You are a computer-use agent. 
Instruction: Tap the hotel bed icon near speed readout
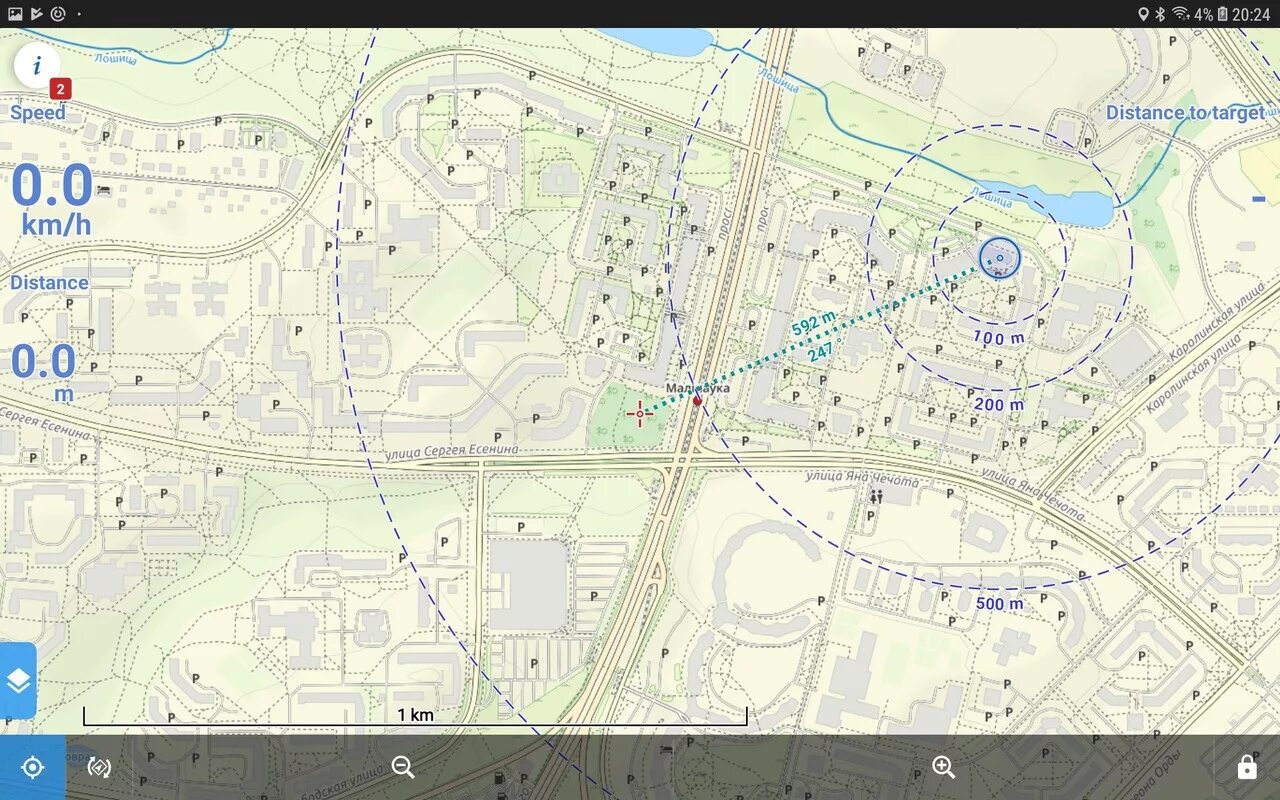click(x=103, y=190)
